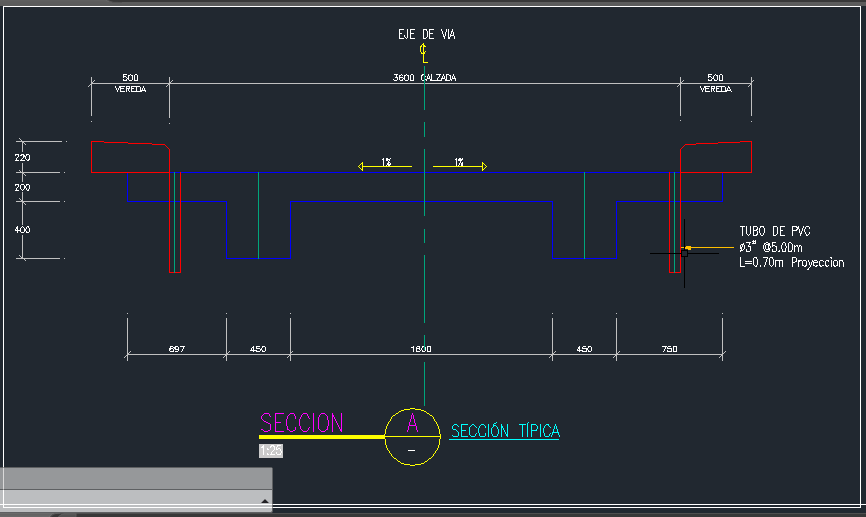This screenshot has width=866, height=517.
Task: Select the 'ø3" @5.00m' annotation line
Action: (x=770, y=247)
